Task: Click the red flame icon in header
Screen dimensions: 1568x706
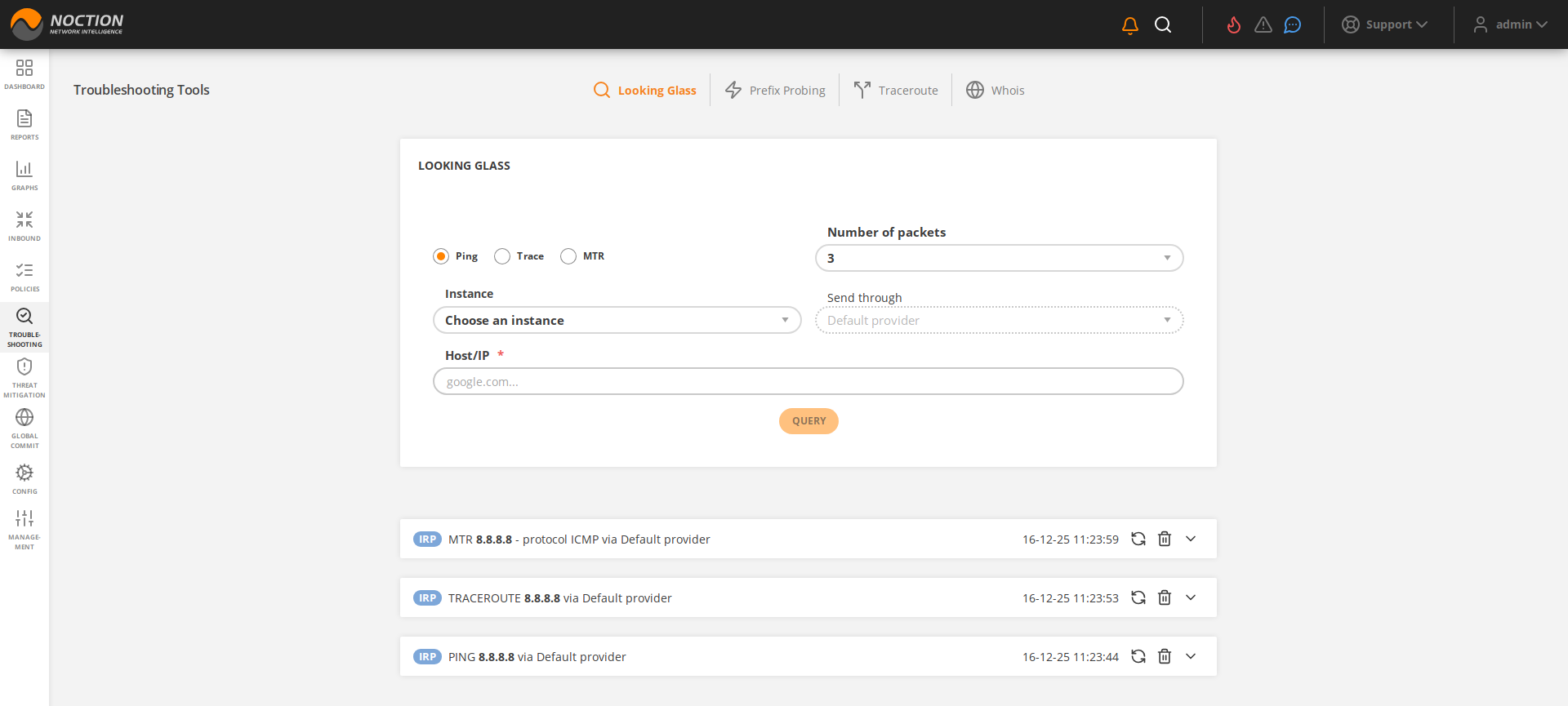Action: [1233, 25]
